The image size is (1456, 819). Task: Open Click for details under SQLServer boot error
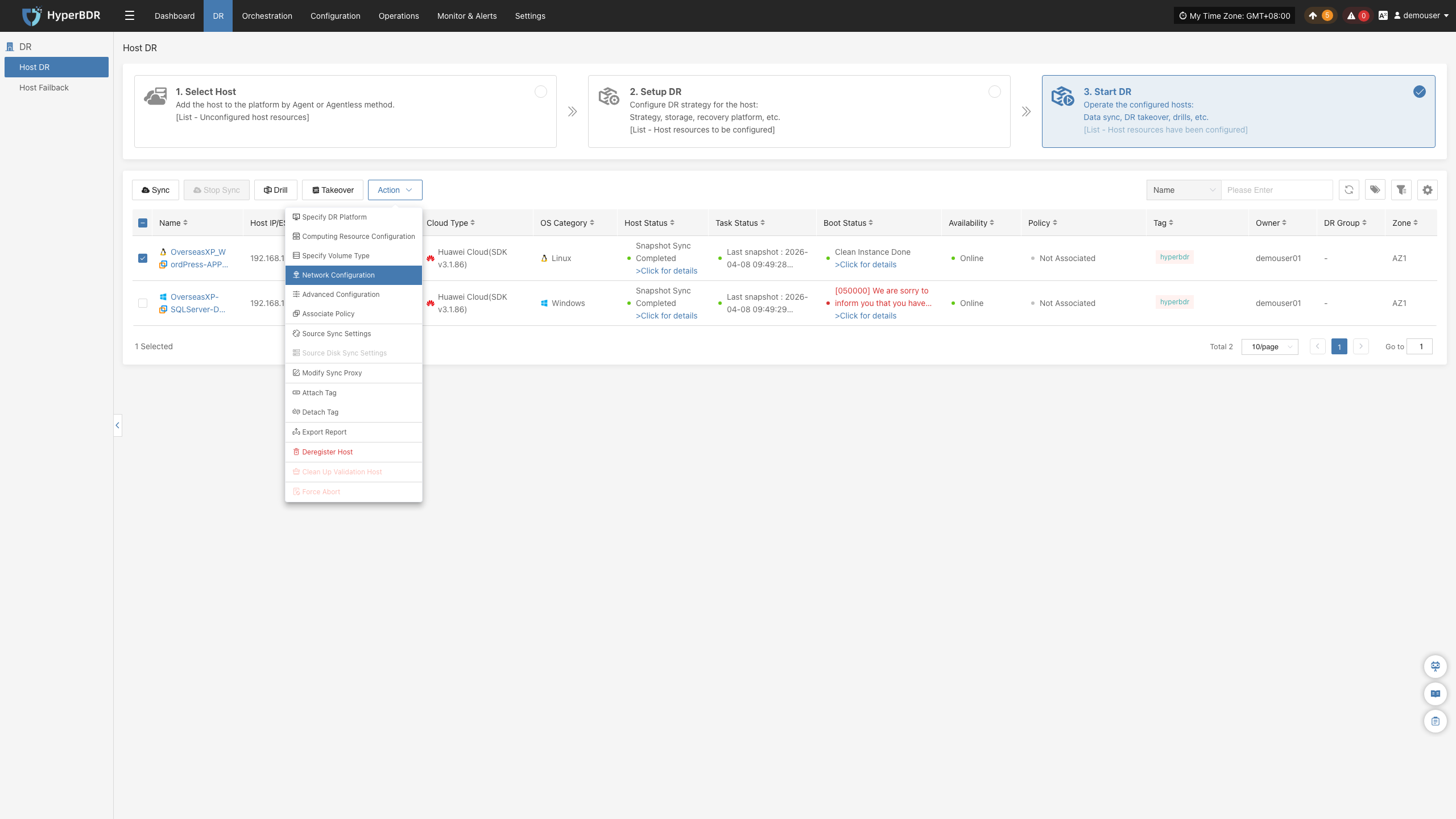(866, 316)
